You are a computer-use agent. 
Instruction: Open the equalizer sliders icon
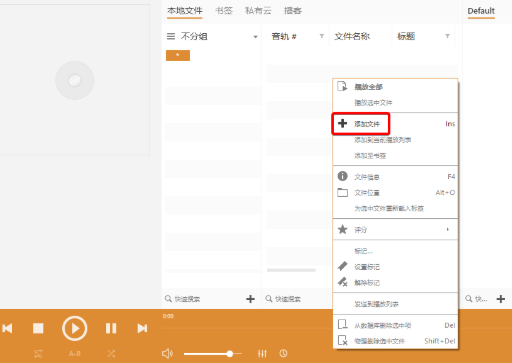[262, 353]
